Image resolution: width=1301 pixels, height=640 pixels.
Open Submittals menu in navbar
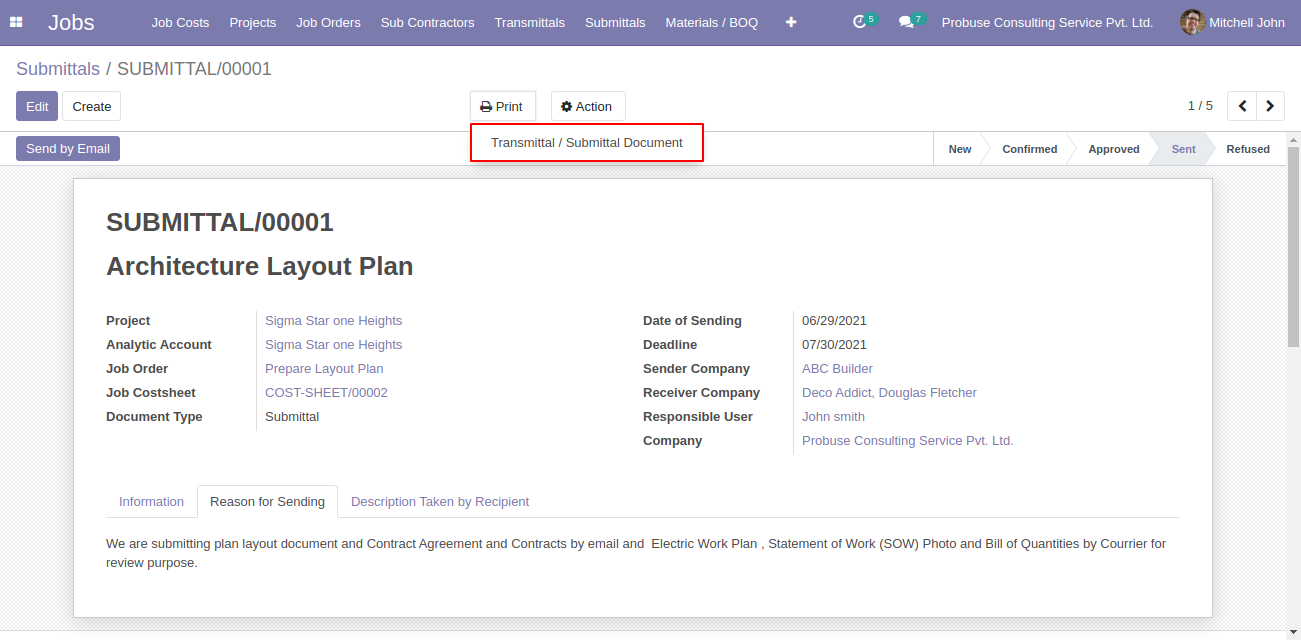615,22
